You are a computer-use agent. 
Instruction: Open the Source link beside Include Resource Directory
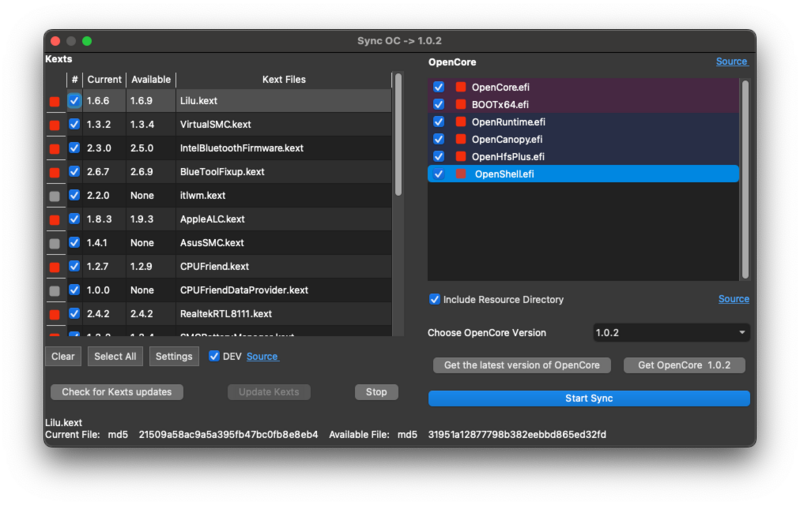pos(734,299)
